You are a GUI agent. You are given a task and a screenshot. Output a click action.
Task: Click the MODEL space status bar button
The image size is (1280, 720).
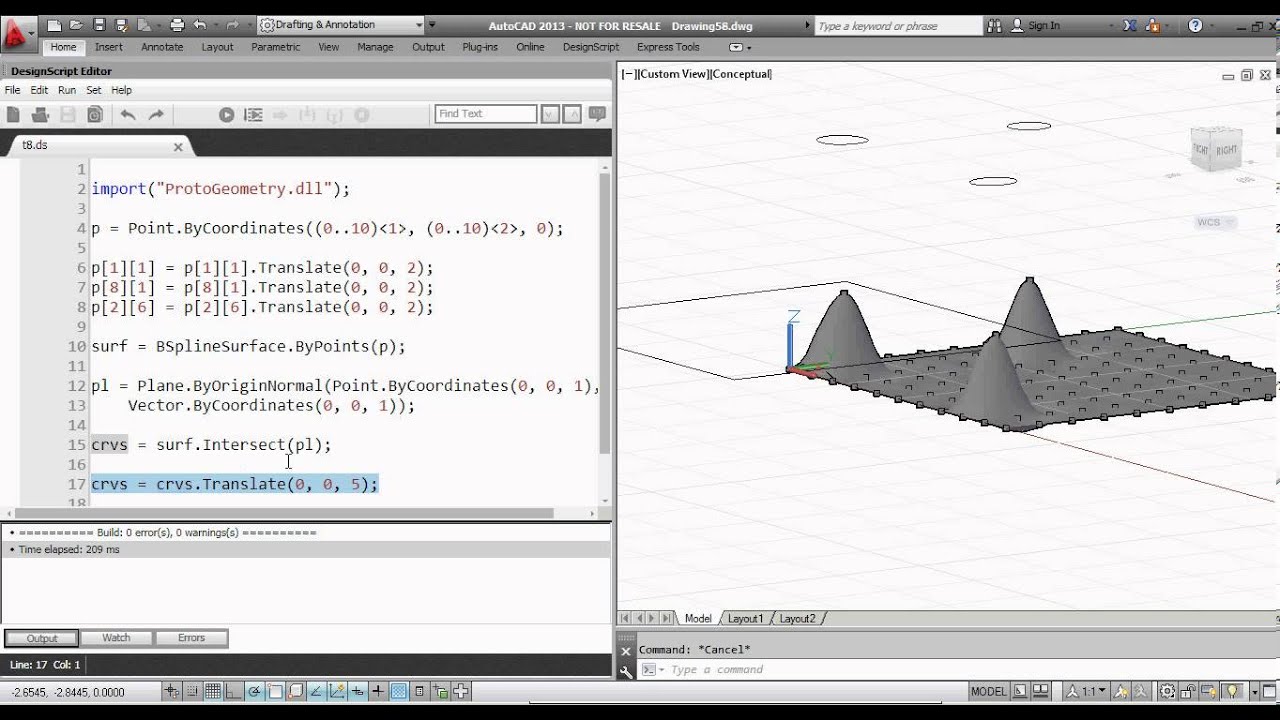click(989, 691)
